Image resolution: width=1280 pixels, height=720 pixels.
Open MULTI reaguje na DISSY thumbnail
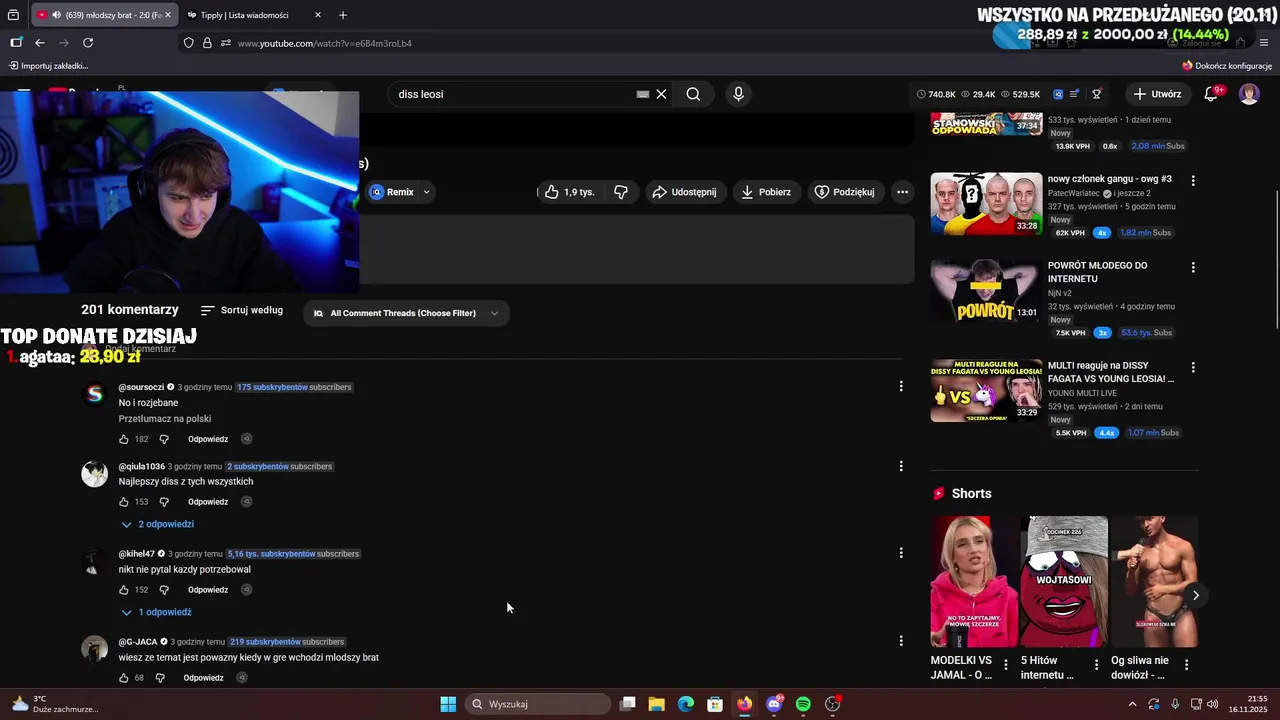pos(986,391)
